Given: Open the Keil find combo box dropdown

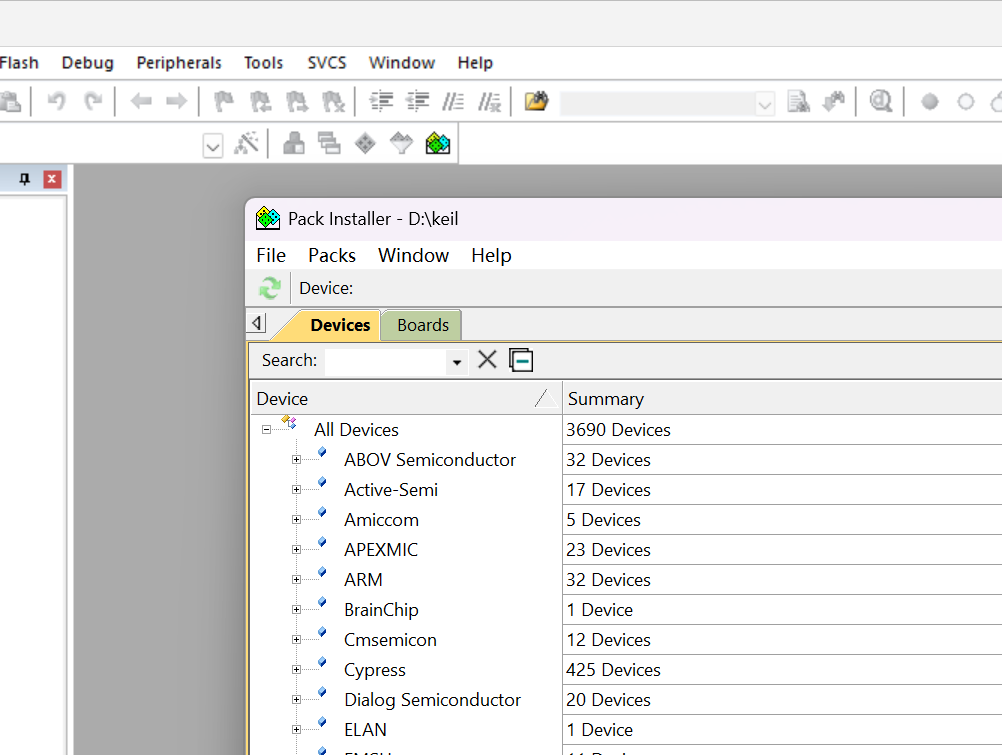Looking at the screenshot, I should [x=764, y=103].
